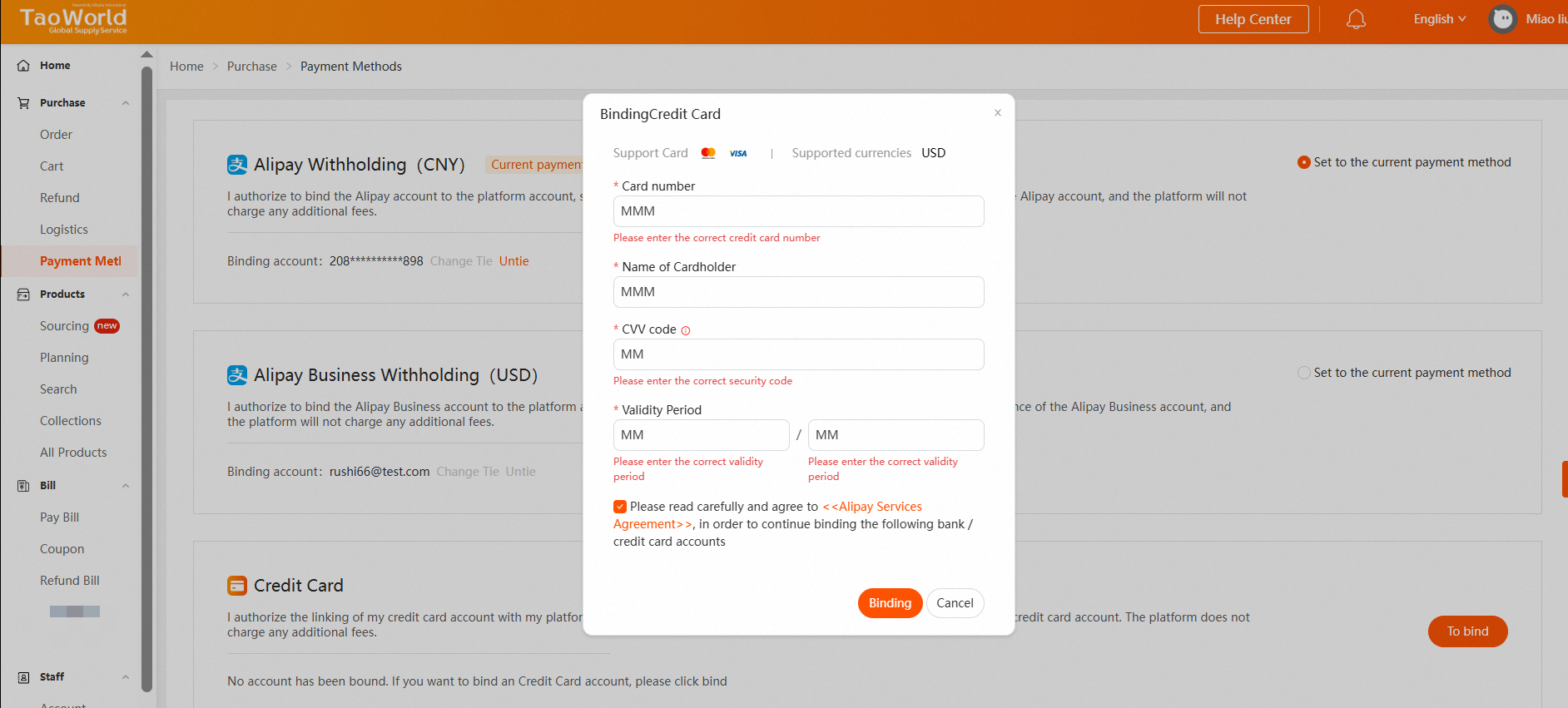The width and height of the screenshot is (1568, 708).
Task: Click the Bill section icon
Action: pyautogui.click(x=23, y=486)
